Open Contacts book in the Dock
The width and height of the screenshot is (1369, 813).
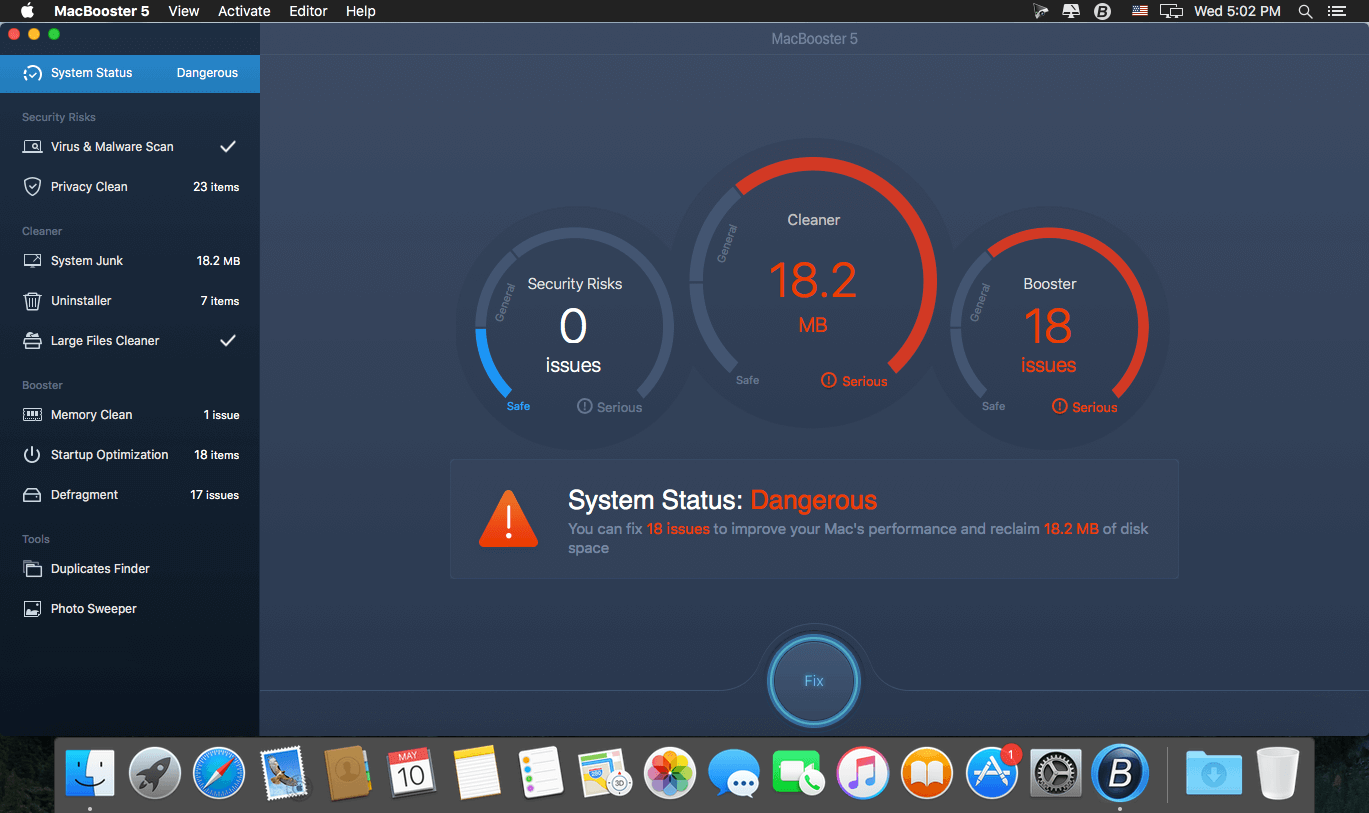(348, 773)
